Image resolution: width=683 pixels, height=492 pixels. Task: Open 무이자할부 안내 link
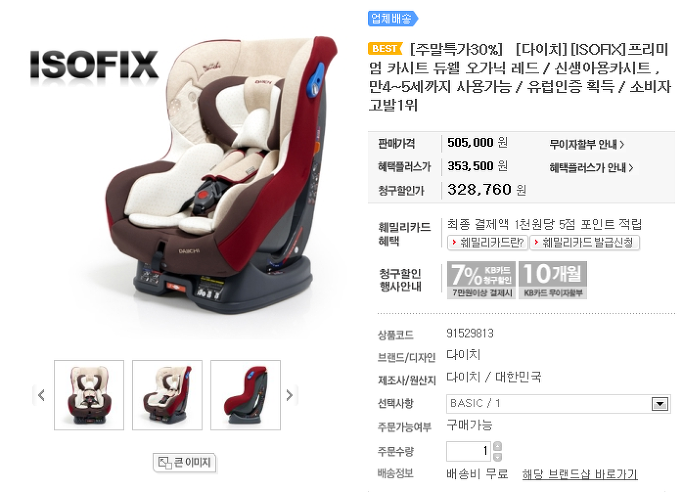click(587, 144)
